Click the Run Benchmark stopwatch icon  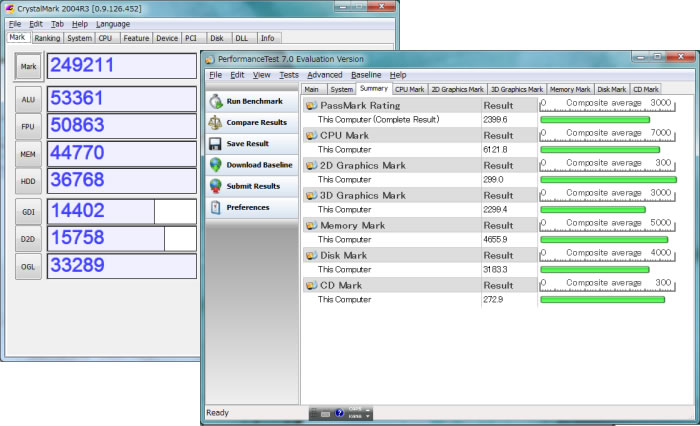point(216,101)
